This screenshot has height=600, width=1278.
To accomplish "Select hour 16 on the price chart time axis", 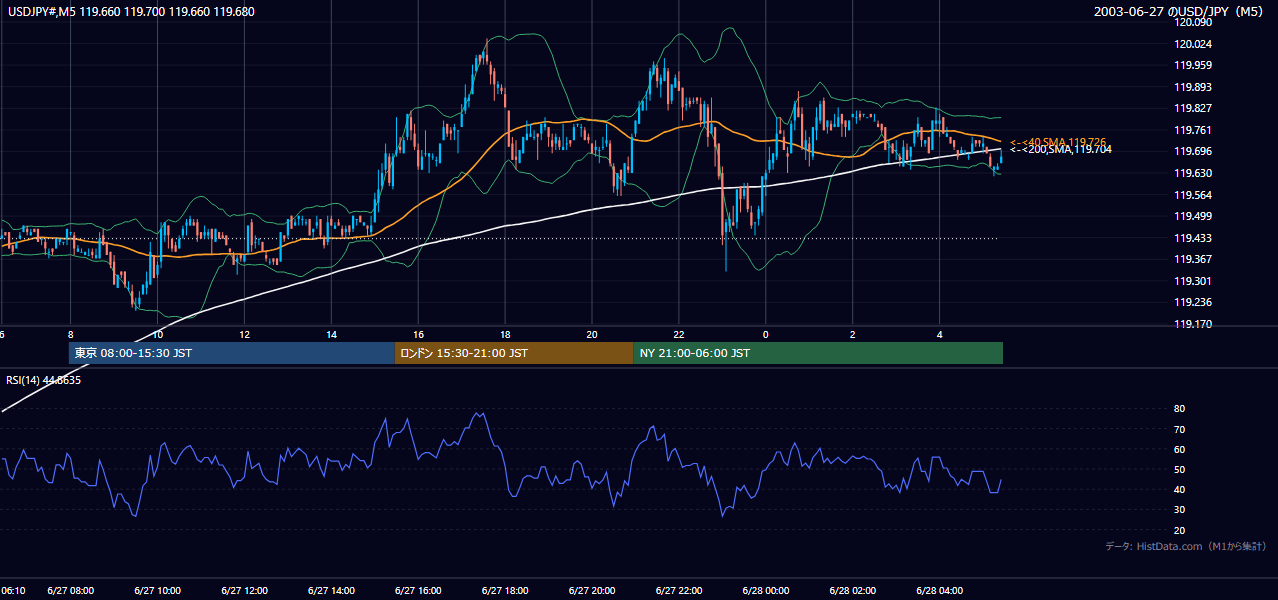I will [x=418, y=334].
